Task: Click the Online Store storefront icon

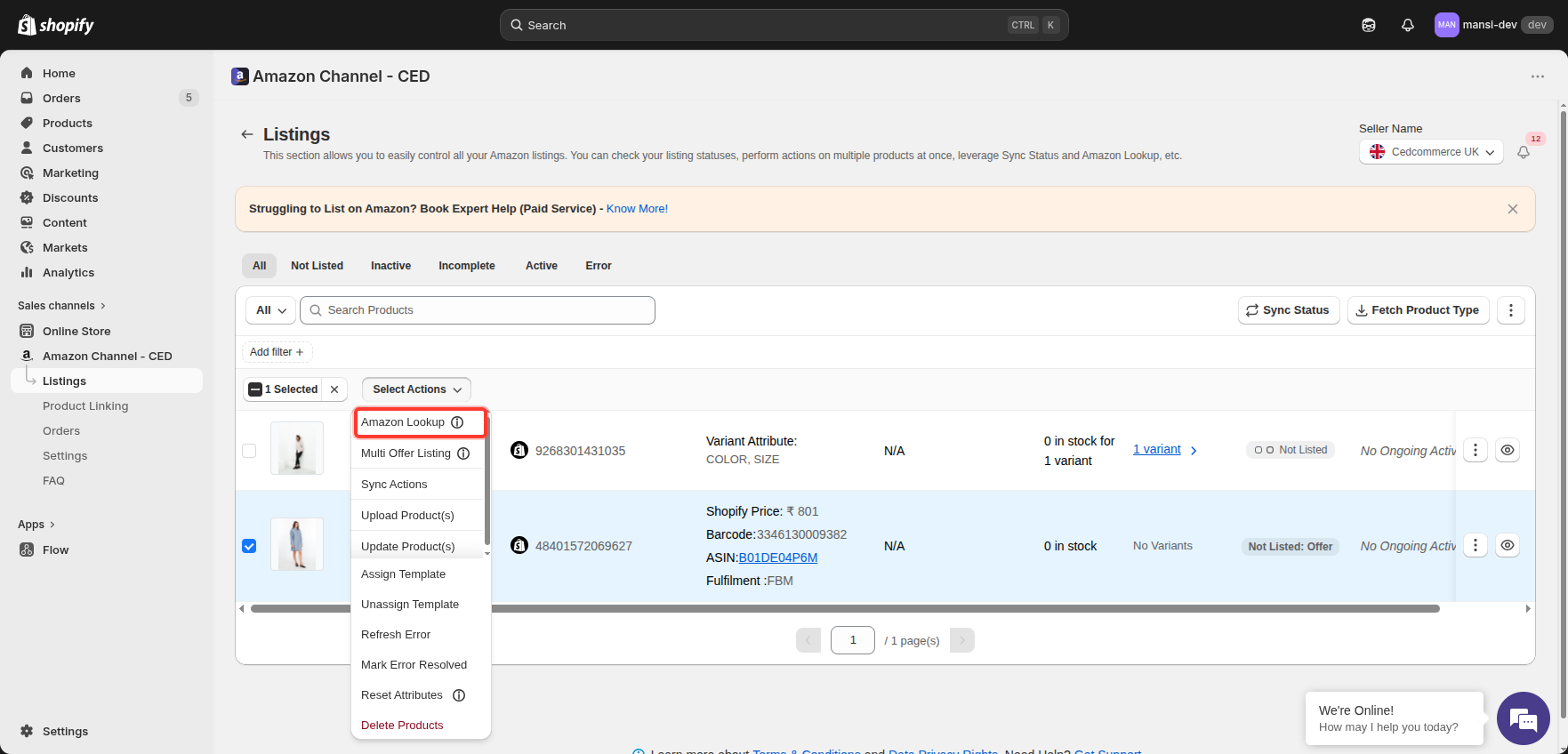Action: (27, 331)
